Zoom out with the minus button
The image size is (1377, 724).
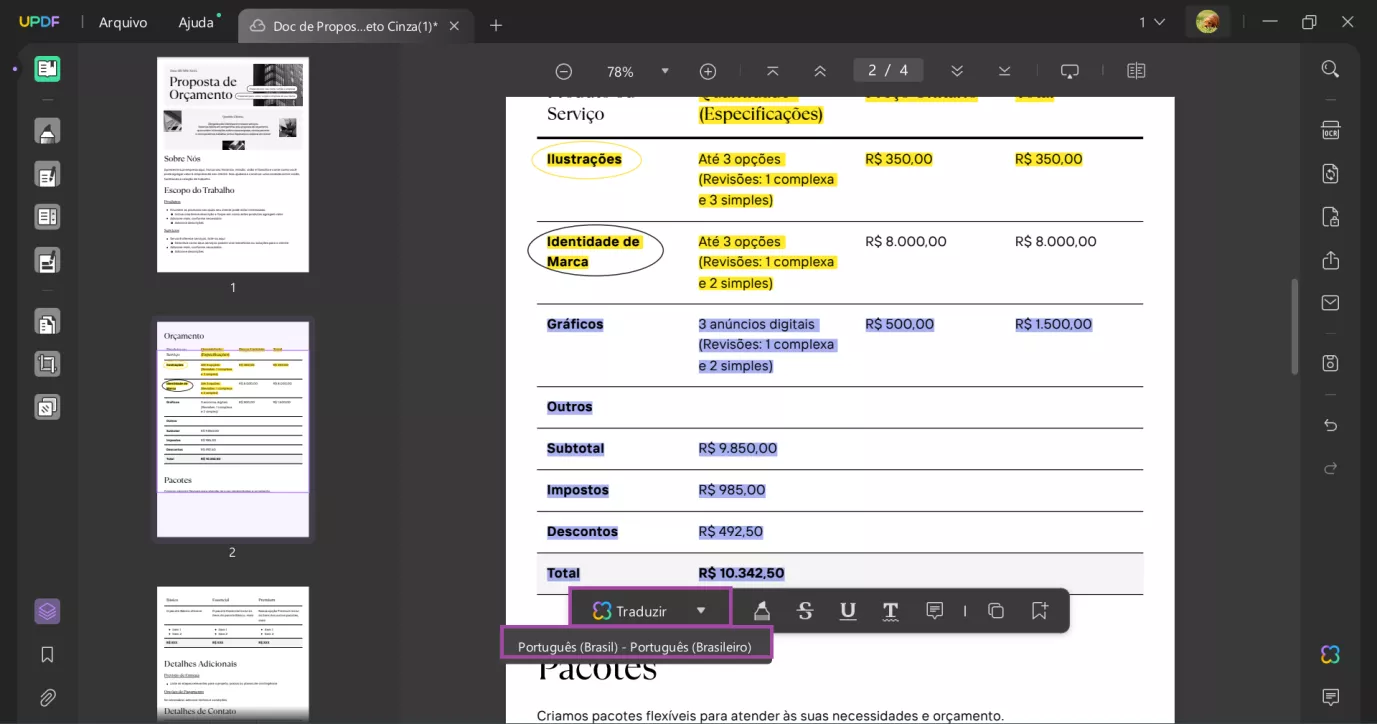[x=564, y=71]
